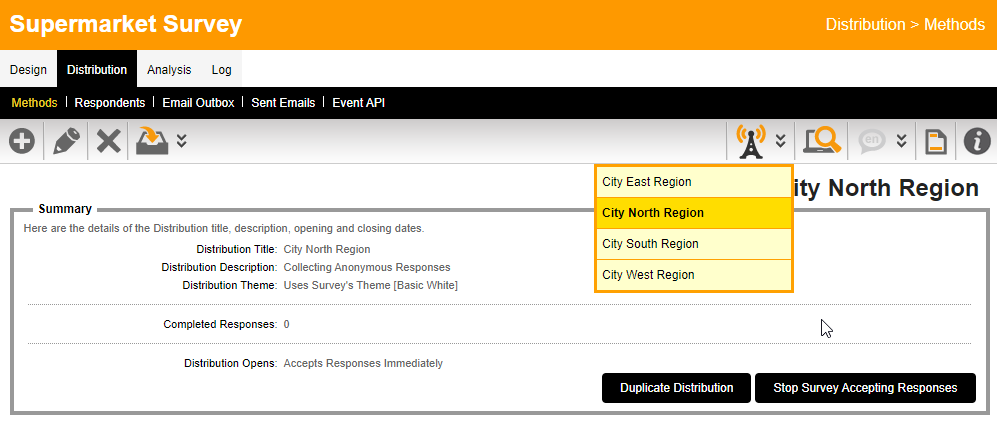Click the orange document page icon
997x421 pixels.
coord(935,141)
